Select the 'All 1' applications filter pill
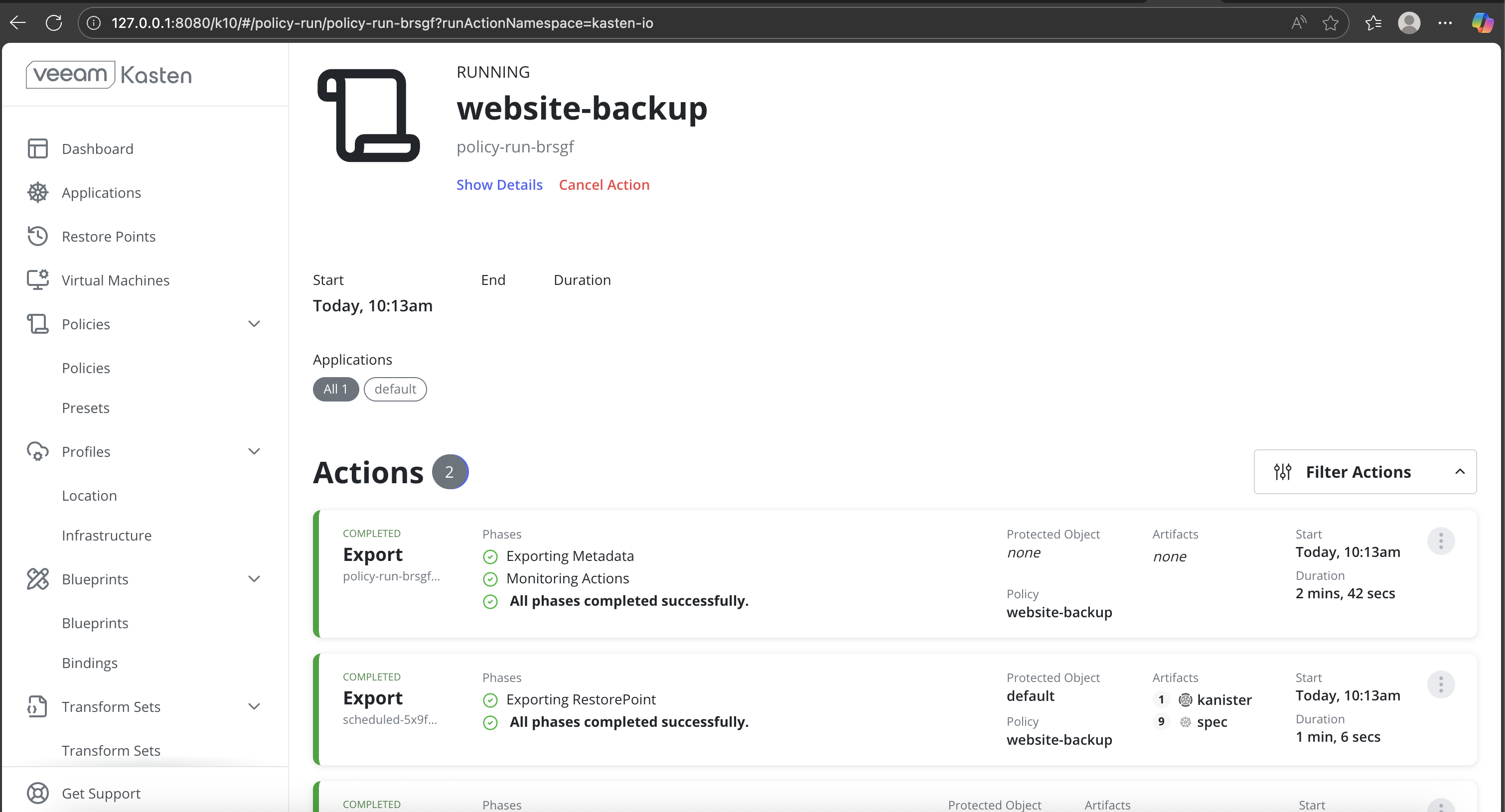 [x=335, y=389]
